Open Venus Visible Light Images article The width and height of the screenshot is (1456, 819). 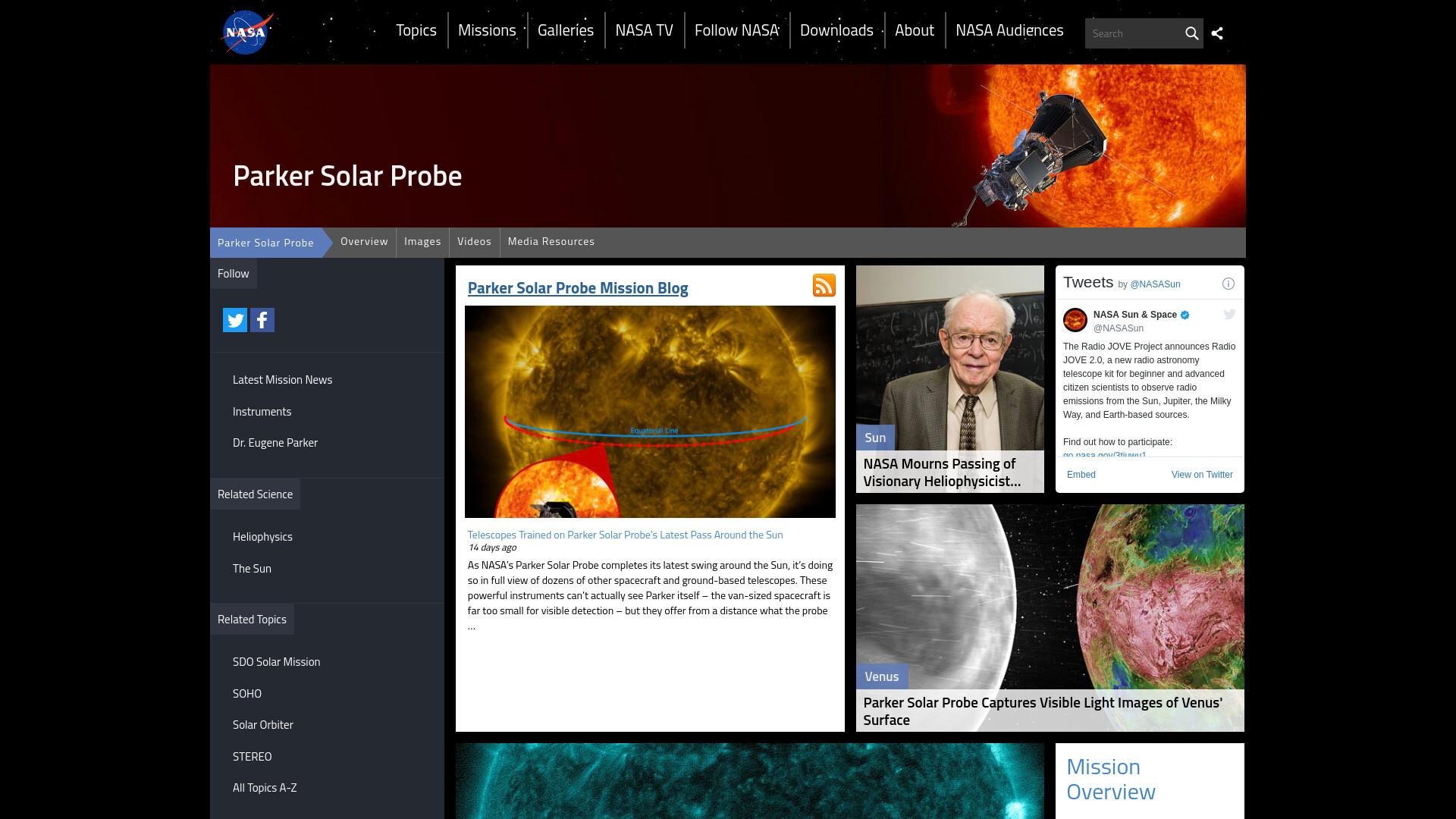coord(1043,711)
